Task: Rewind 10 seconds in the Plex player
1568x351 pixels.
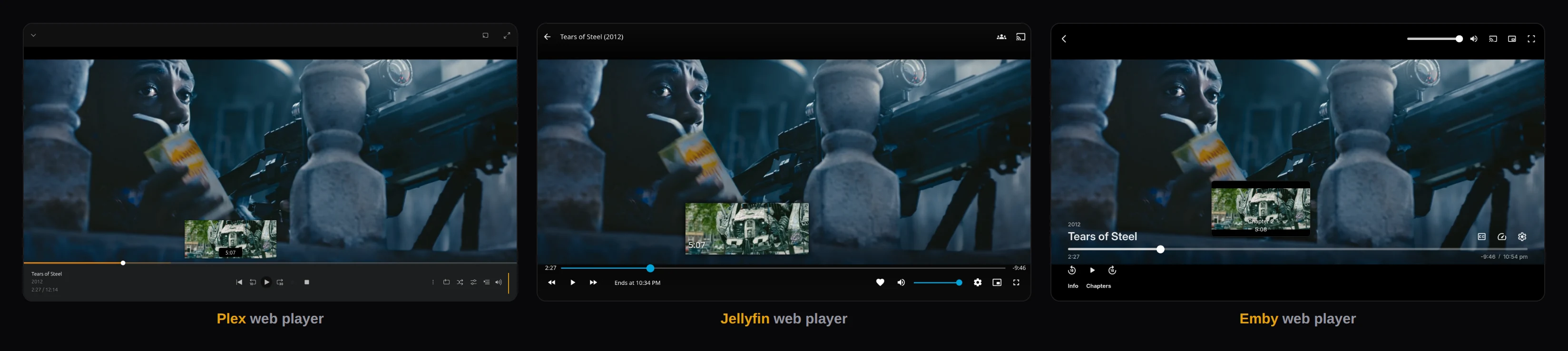Action: [253, 282]
